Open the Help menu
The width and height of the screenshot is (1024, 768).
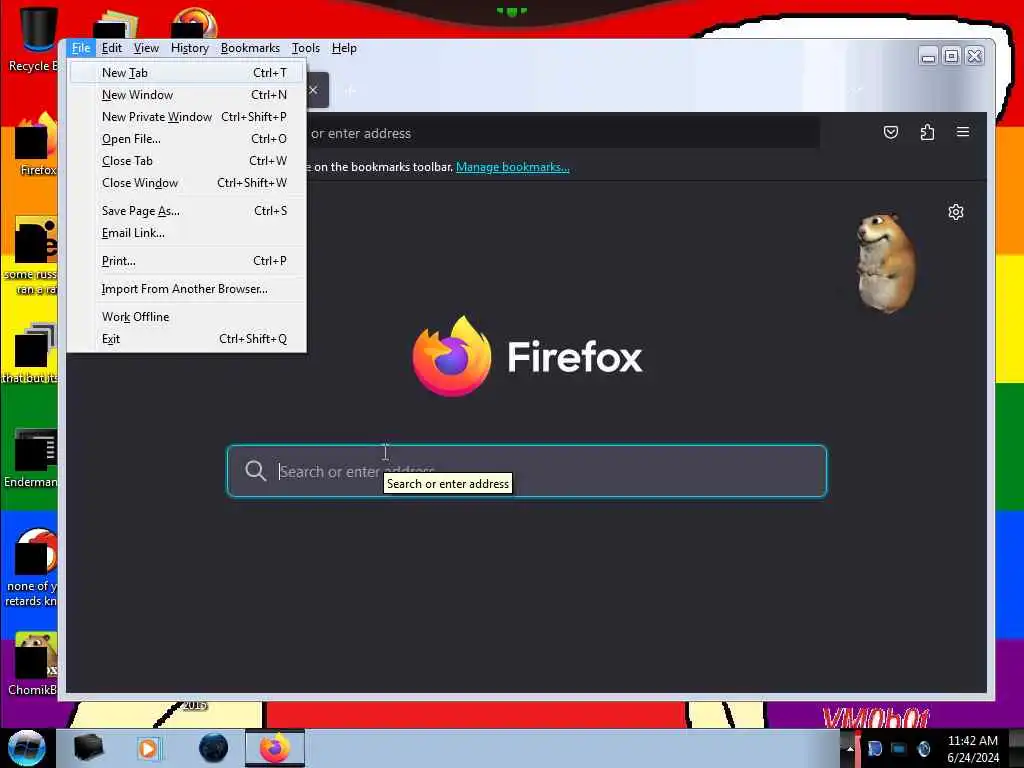pos(344,48)
